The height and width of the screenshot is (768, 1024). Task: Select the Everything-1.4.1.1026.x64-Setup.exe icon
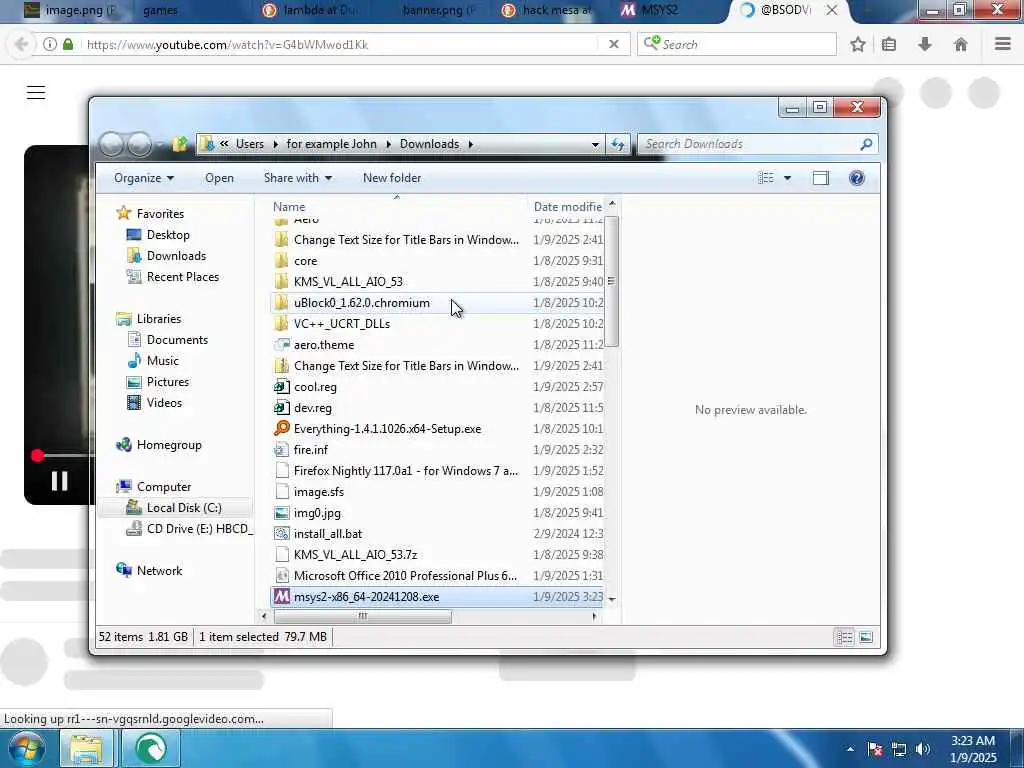coord(281,429)
